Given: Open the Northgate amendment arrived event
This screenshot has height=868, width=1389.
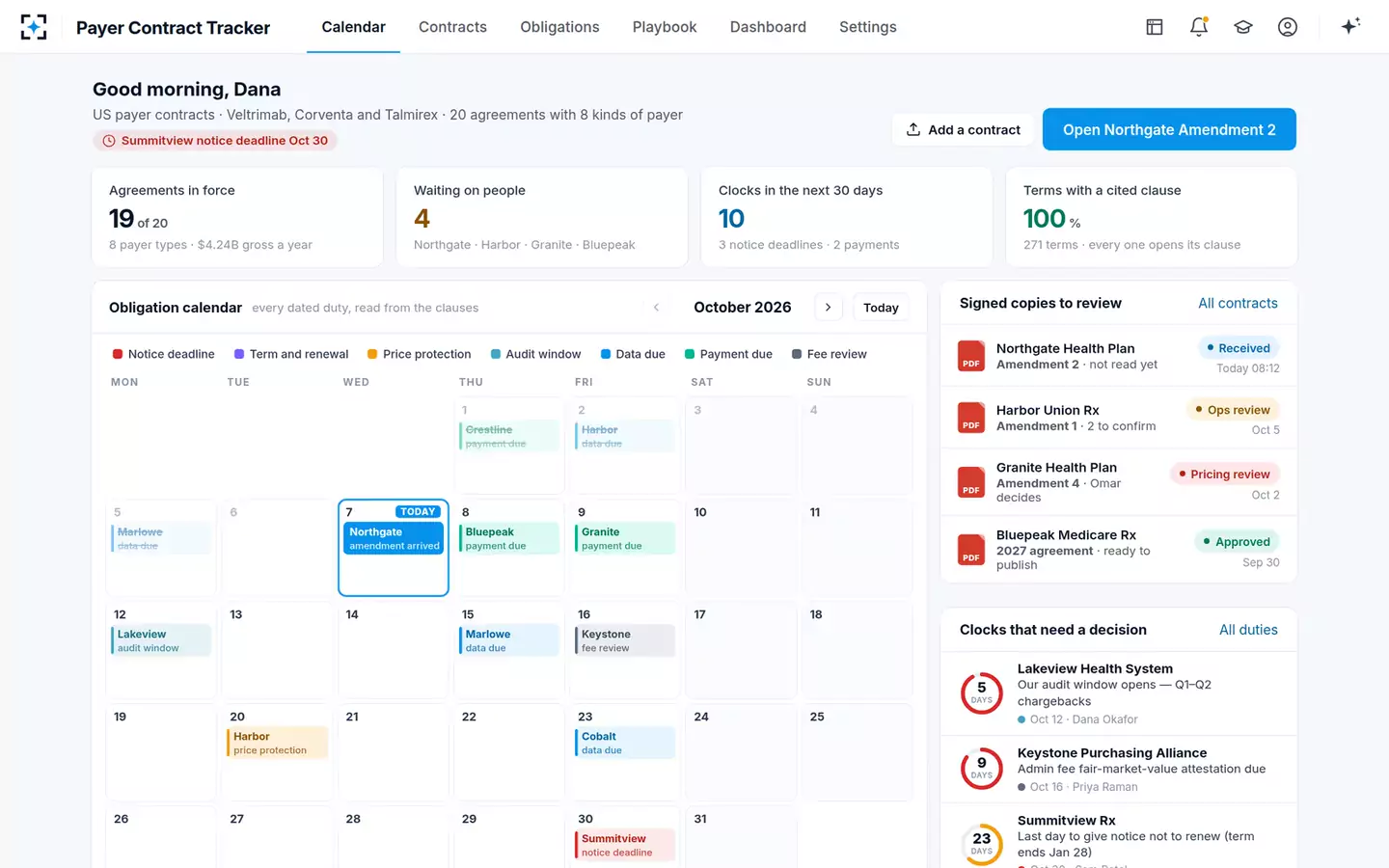Looking at the screenshot, I should (x=394, y=538).
